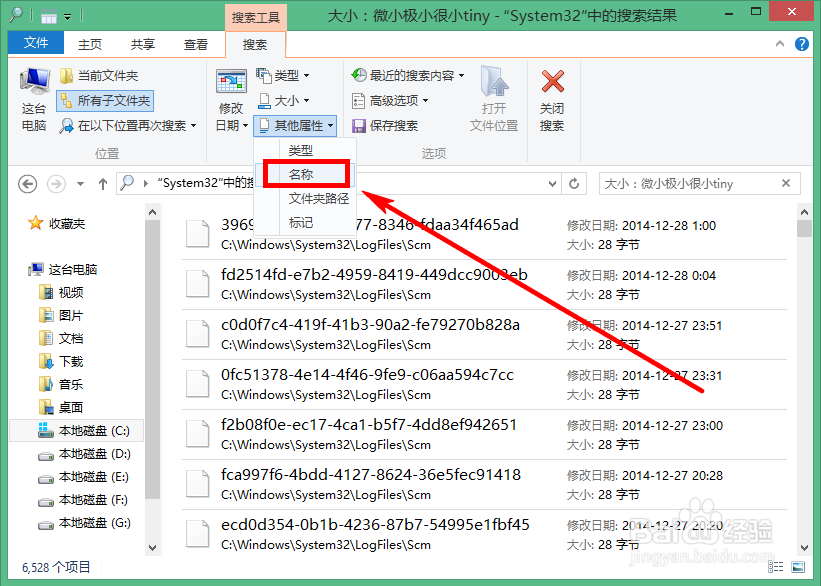Select Local Disk (E:) drive

click(x=84, y=477)
